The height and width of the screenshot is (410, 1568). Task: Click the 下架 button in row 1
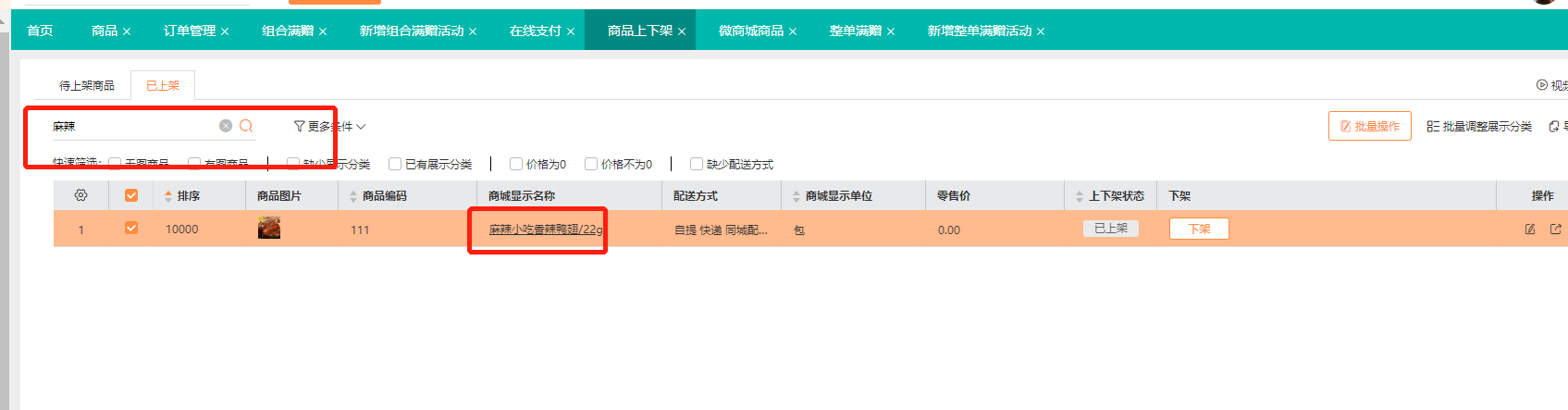tap(1199, 229)
